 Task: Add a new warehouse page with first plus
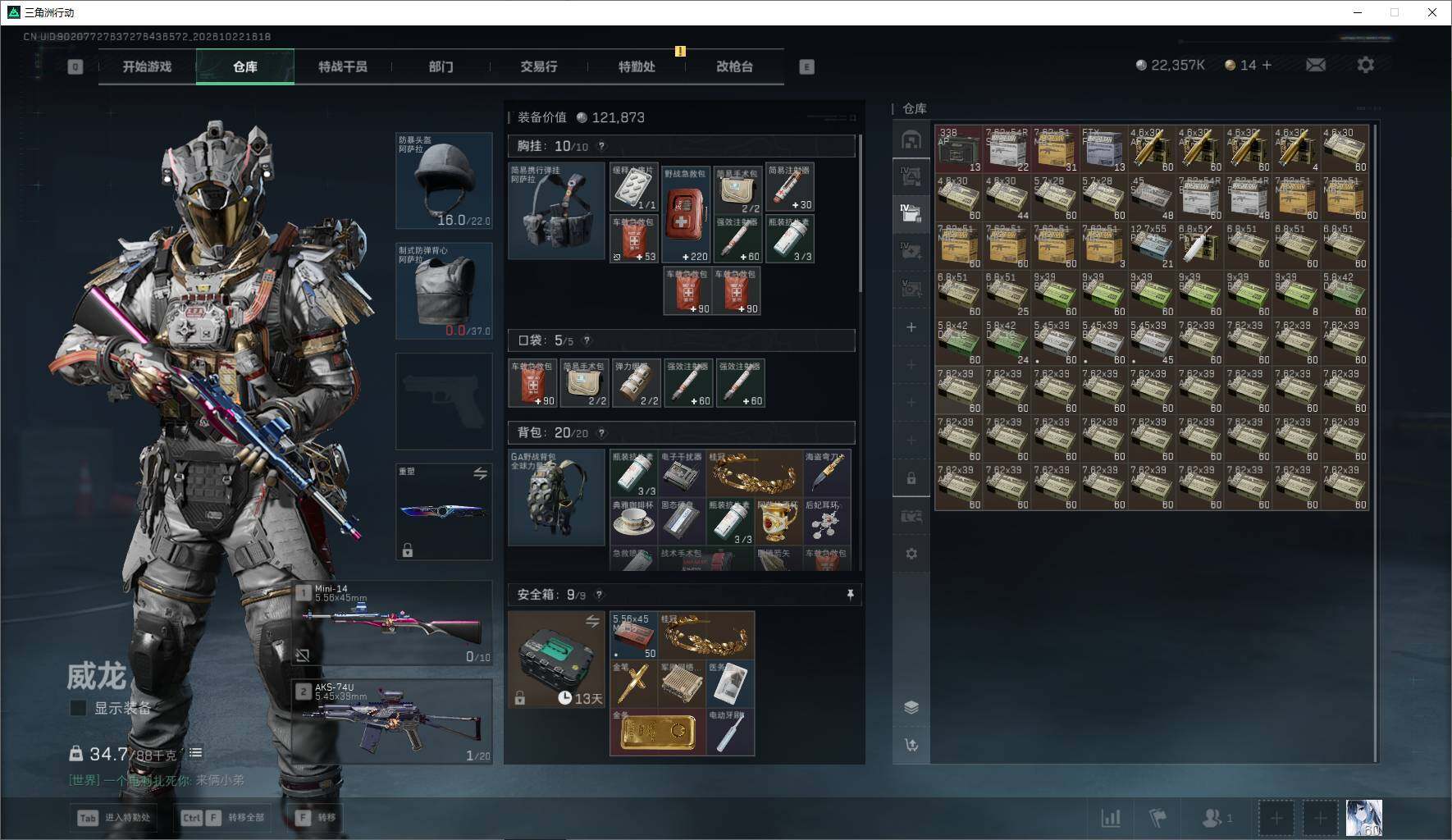click(911, 327)
